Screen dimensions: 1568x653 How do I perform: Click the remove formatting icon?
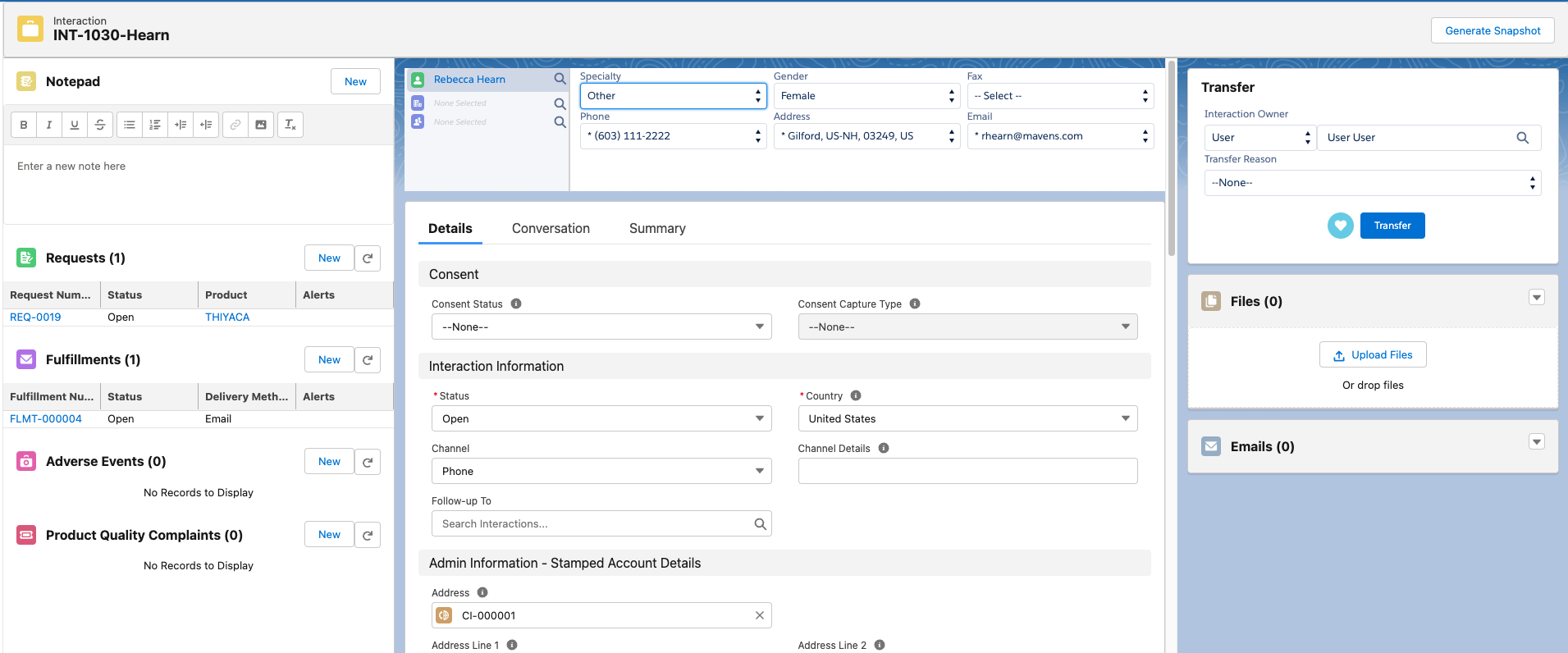pyautogui.click(x=290, y=125)
